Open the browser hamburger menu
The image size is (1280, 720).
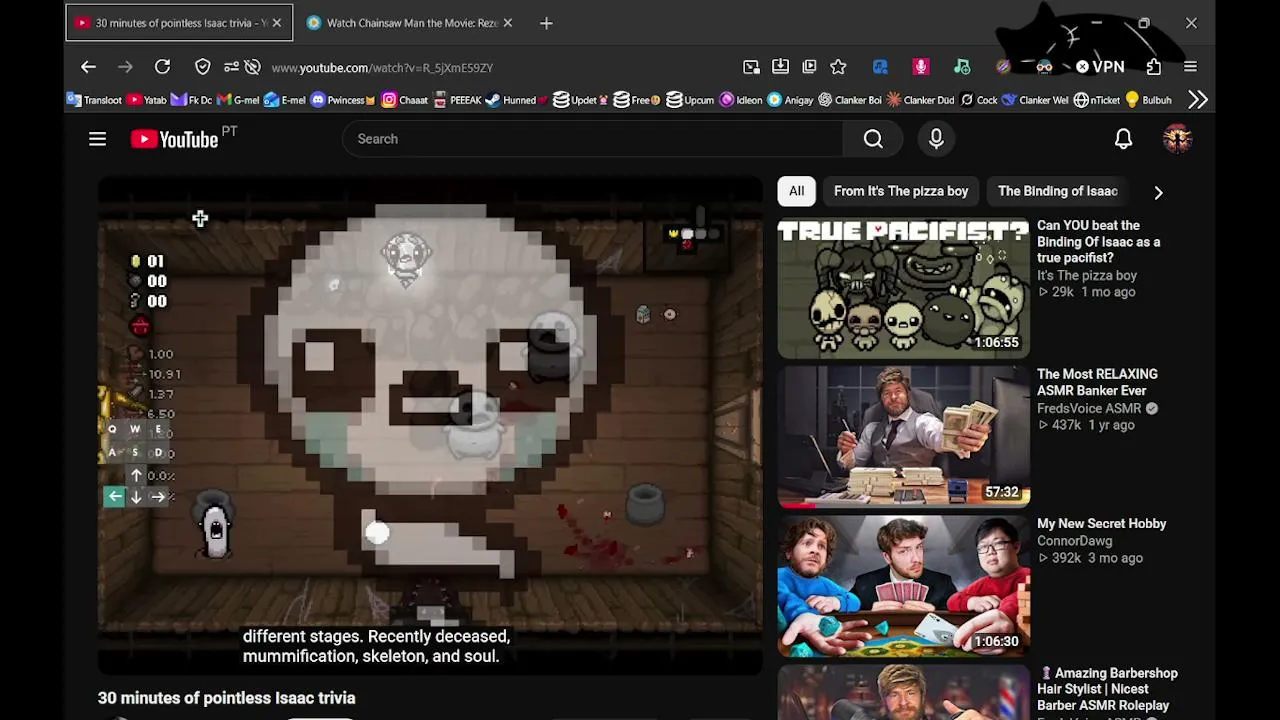tap(1190, 67)
